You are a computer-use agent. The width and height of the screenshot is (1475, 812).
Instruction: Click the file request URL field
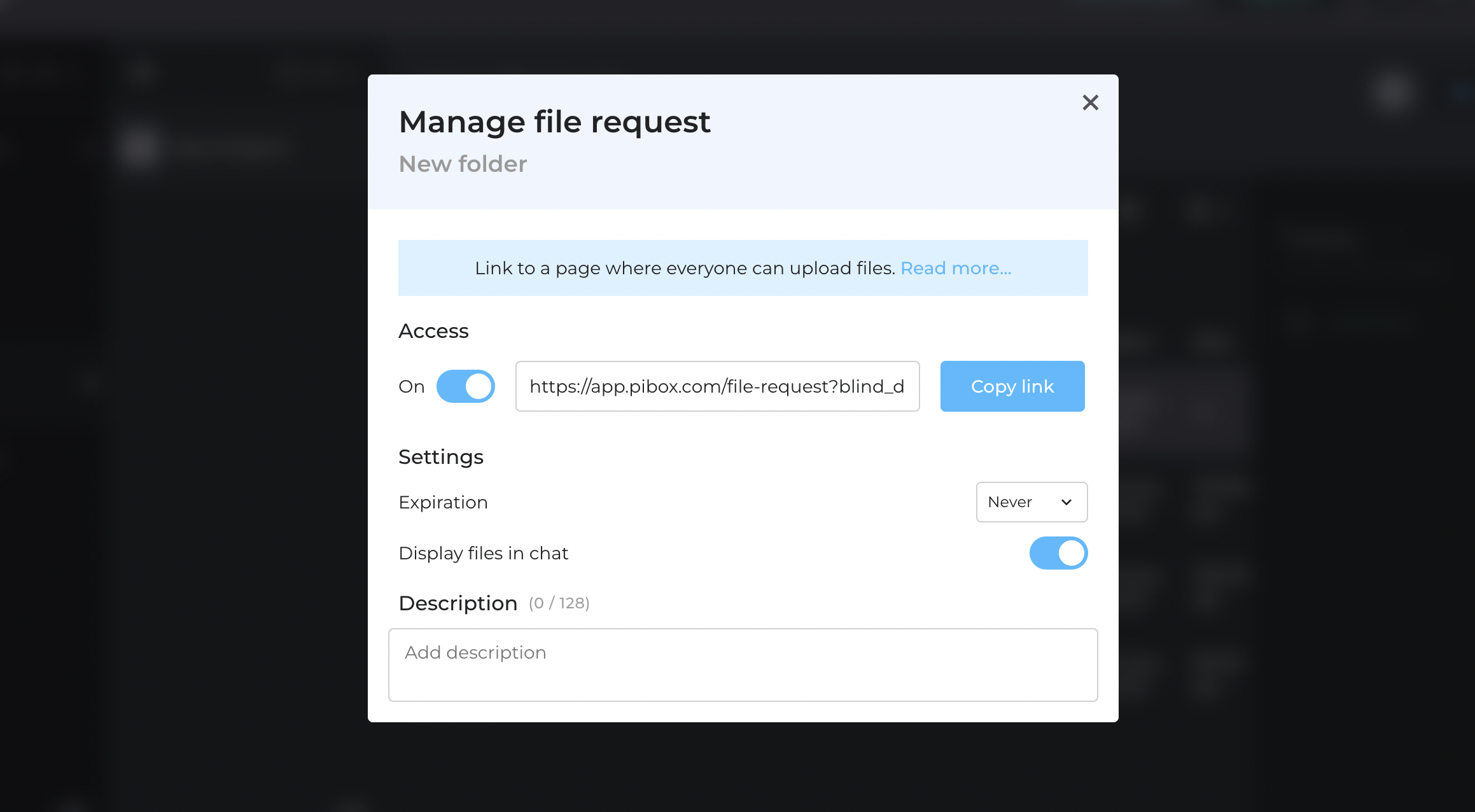717,386
